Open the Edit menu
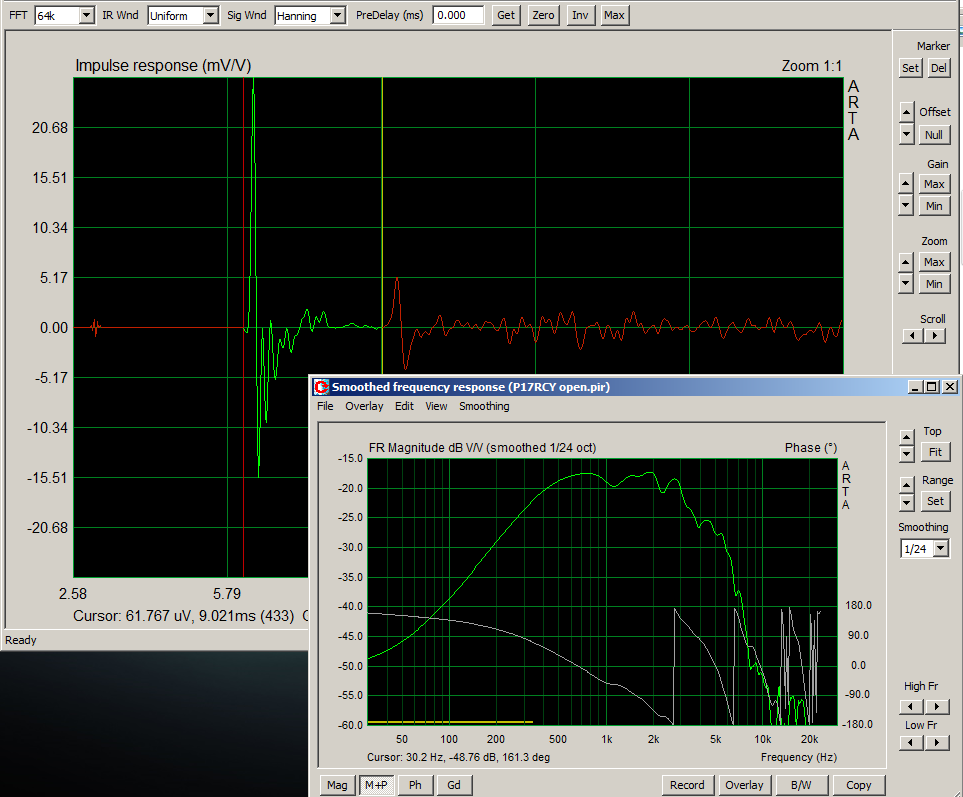Image resolution: width=963 pixels, height=797 pixels. point(404,406)
